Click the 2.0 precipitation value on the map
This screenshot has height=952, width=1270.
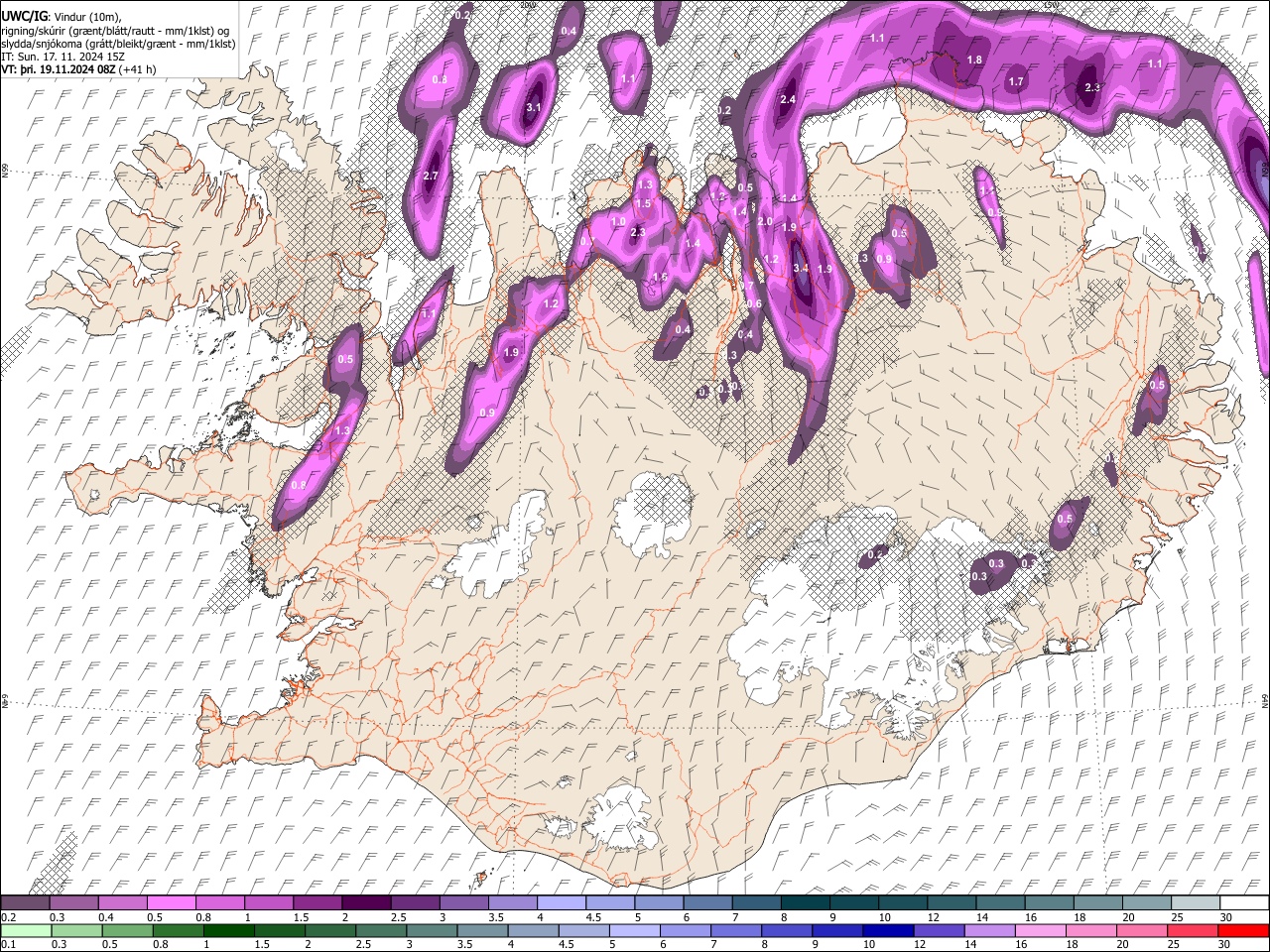click(765, 221)
